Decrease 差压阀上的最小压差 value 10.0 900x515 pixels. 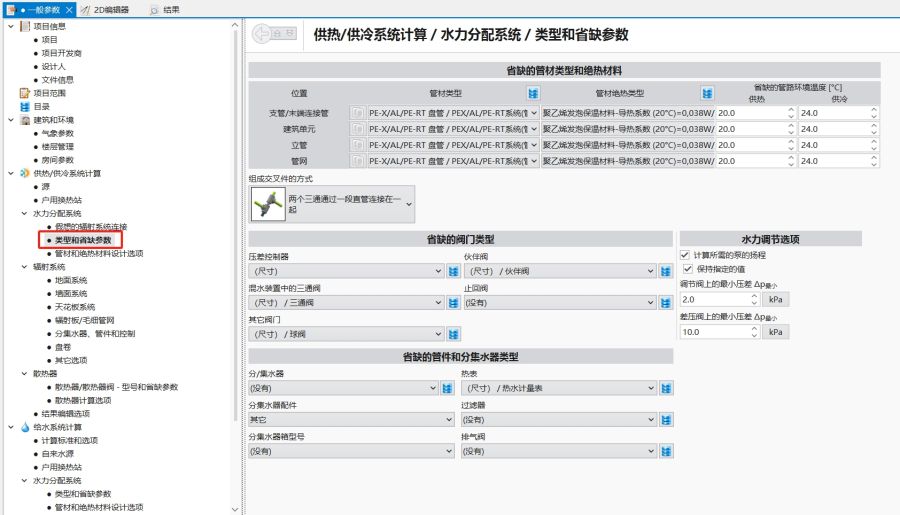point(754,335)
